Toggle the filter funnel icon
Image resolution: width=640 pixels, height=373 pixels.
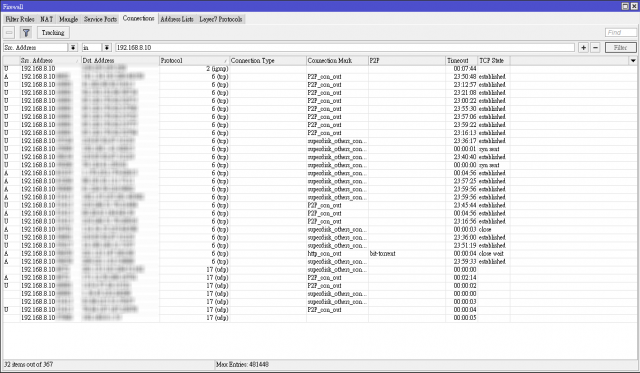(26, 33)
